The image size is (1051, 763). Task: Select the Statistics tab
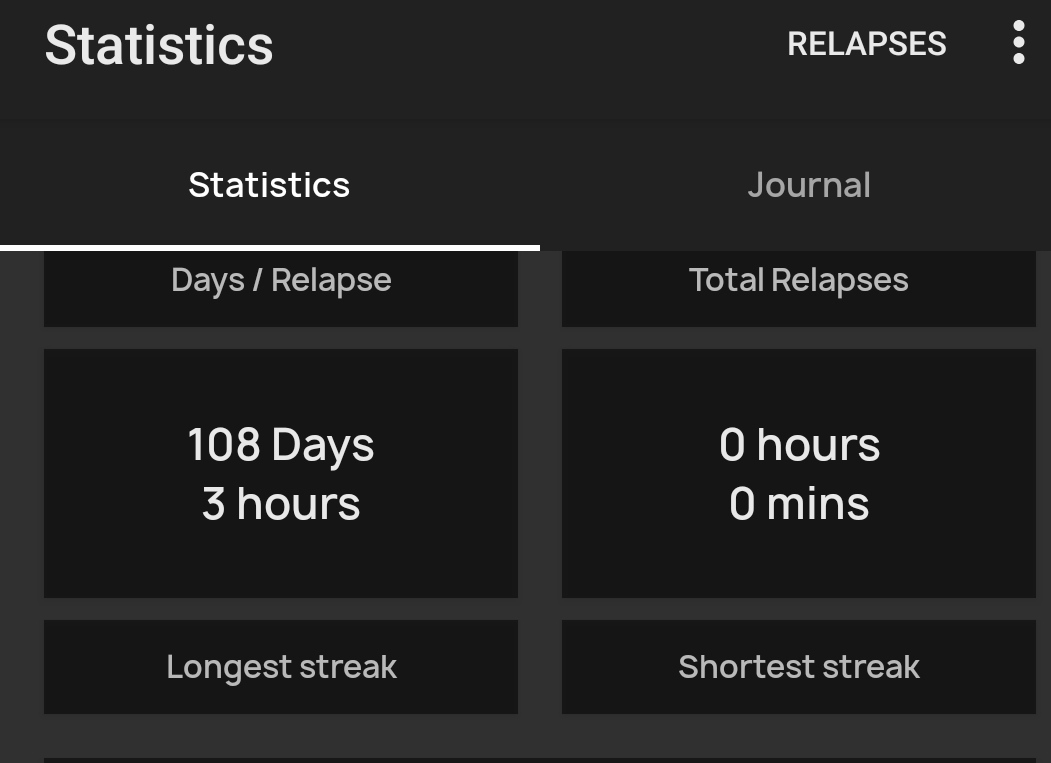point(269,185)
